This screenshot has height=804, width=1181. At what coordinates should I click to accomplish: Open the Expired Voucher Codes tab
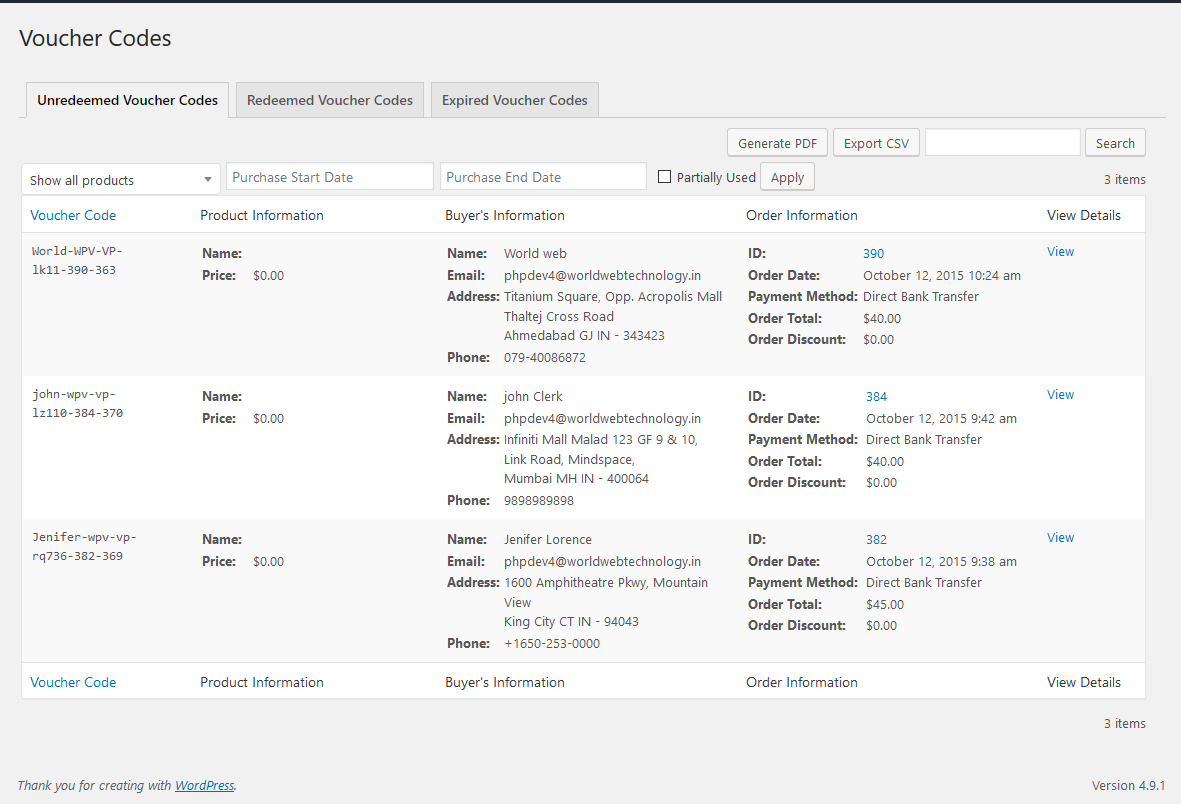(514, 100)
